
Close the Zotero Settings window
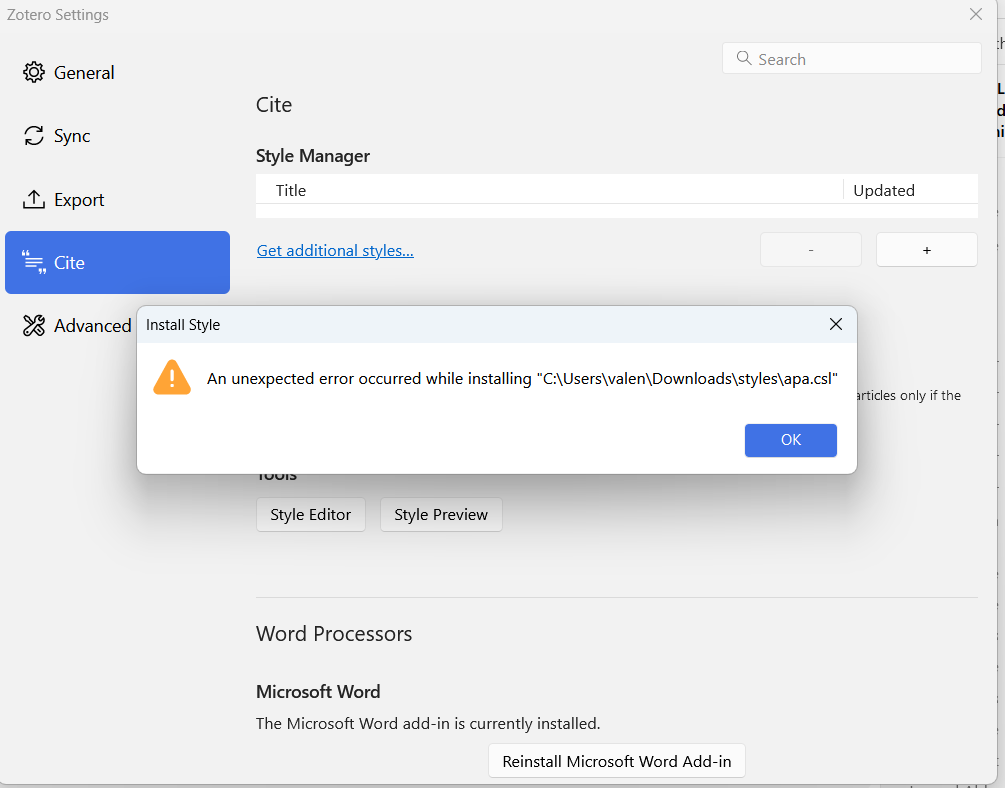pyautogui.click(x=976, y=14)
